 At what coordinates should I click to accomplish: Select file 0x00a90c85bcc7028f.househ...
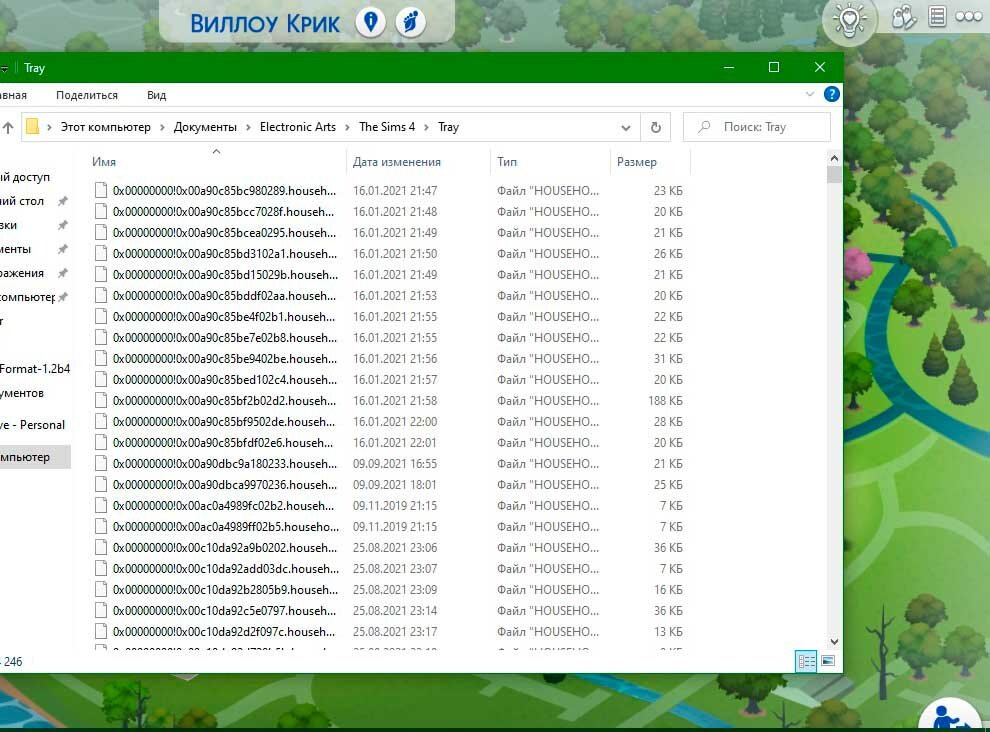[x=224, y=212]
